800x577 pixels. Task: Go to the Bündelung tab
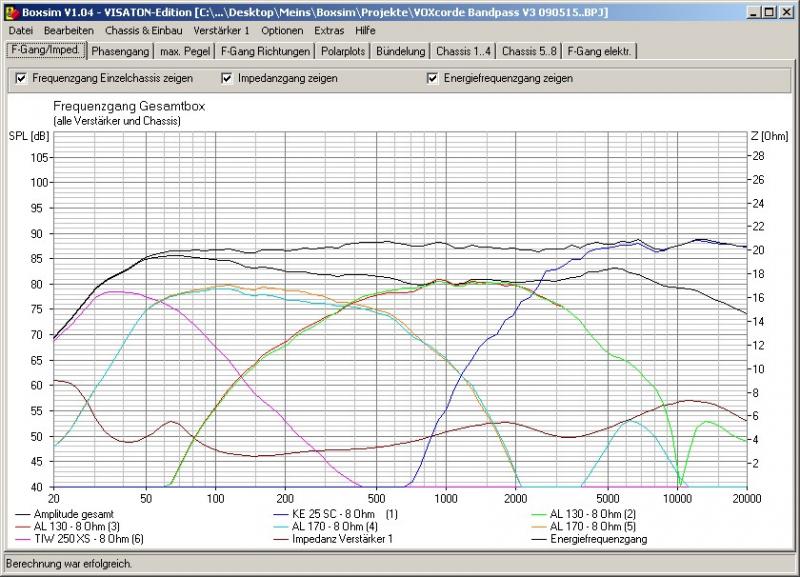pyautogui.click(x=401, y=51)
